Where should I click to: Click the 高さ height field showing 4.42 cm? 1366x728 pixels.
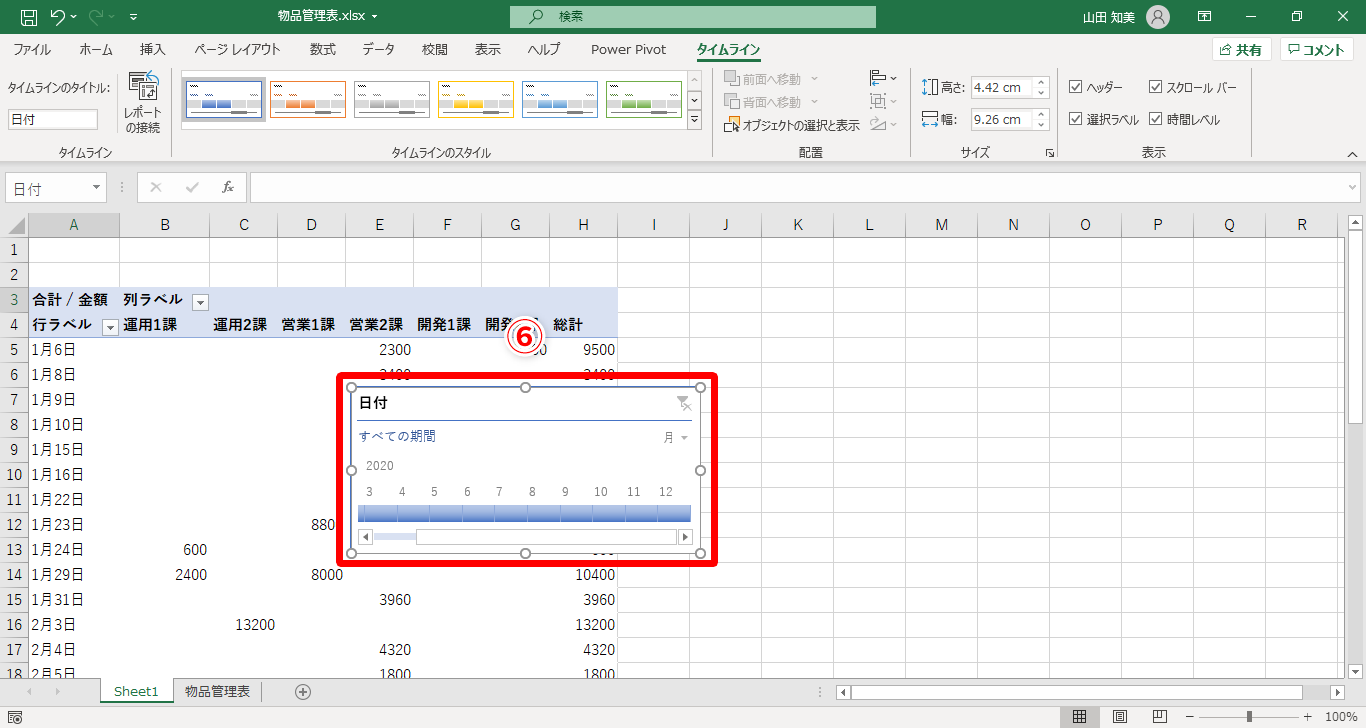[1001, 87]
